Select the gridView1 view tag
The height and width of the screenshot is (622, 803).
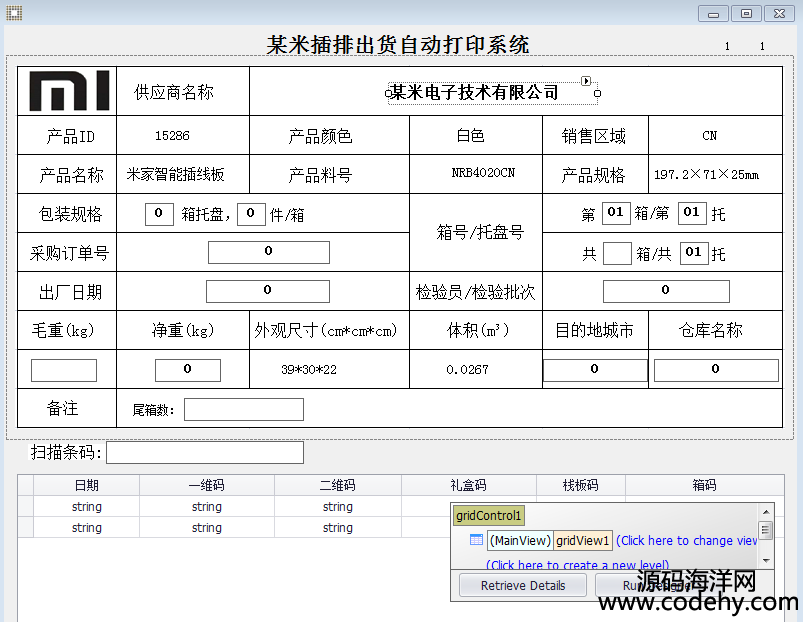point(583,541)
